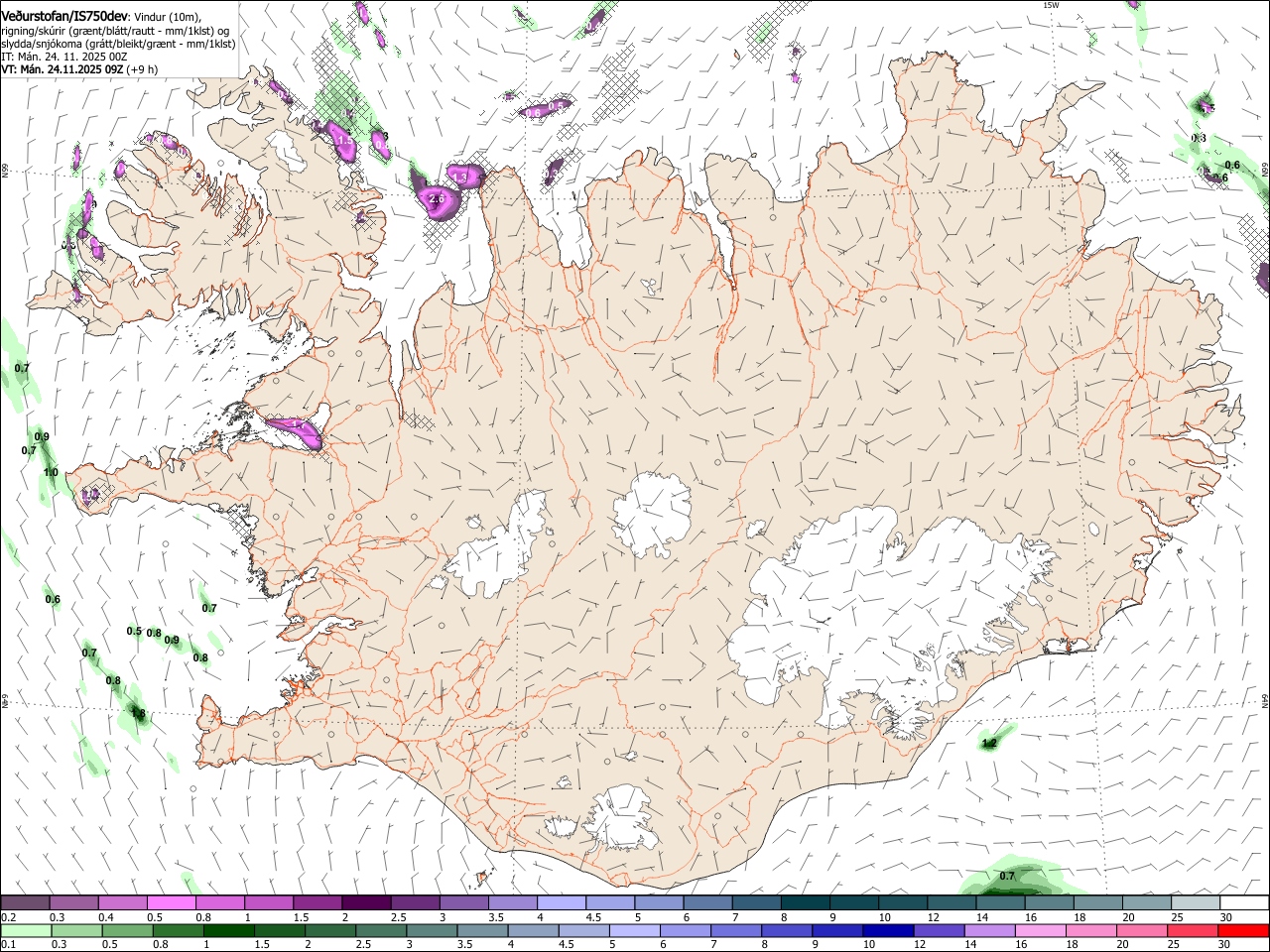Screen dimensions: 1270x952
Task: Click upper legend swatch between 18 and 20
Action: point(1097,902)
